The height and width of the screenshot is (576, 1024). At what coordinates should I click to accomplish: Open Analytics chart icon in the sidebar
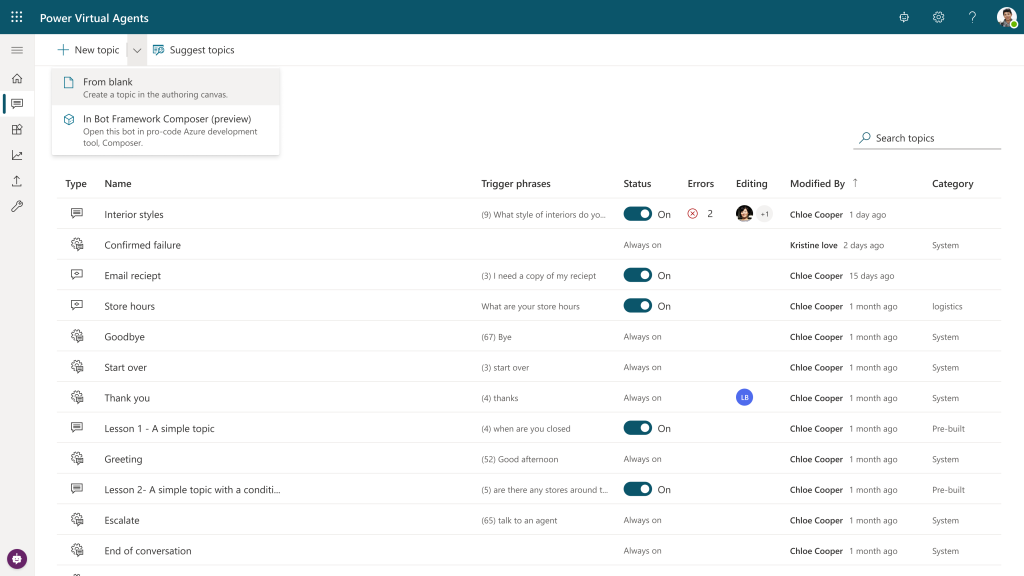point(17,155)
